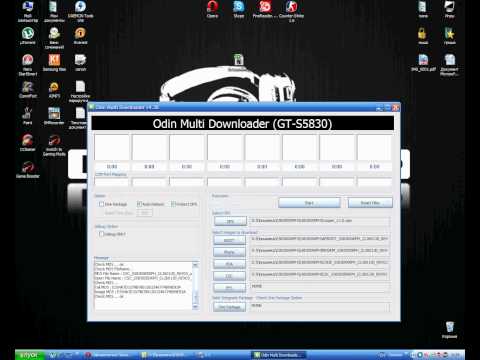This screenshot has width=480, height=360.
Task: Click message log scrollbar down arrow
Action: point(196,306)
